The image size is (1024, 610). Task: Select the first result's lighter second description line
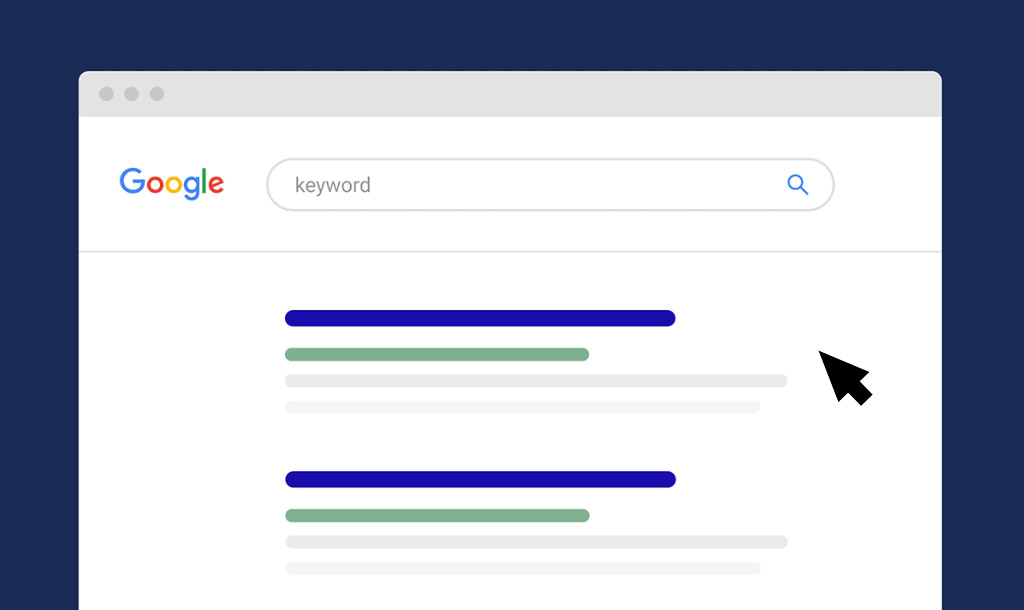[522, 407]
